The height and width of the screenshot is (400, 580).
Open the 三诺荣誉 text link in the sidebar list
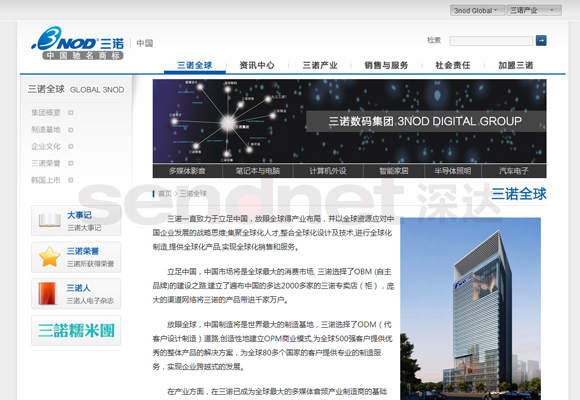[45, 163]
